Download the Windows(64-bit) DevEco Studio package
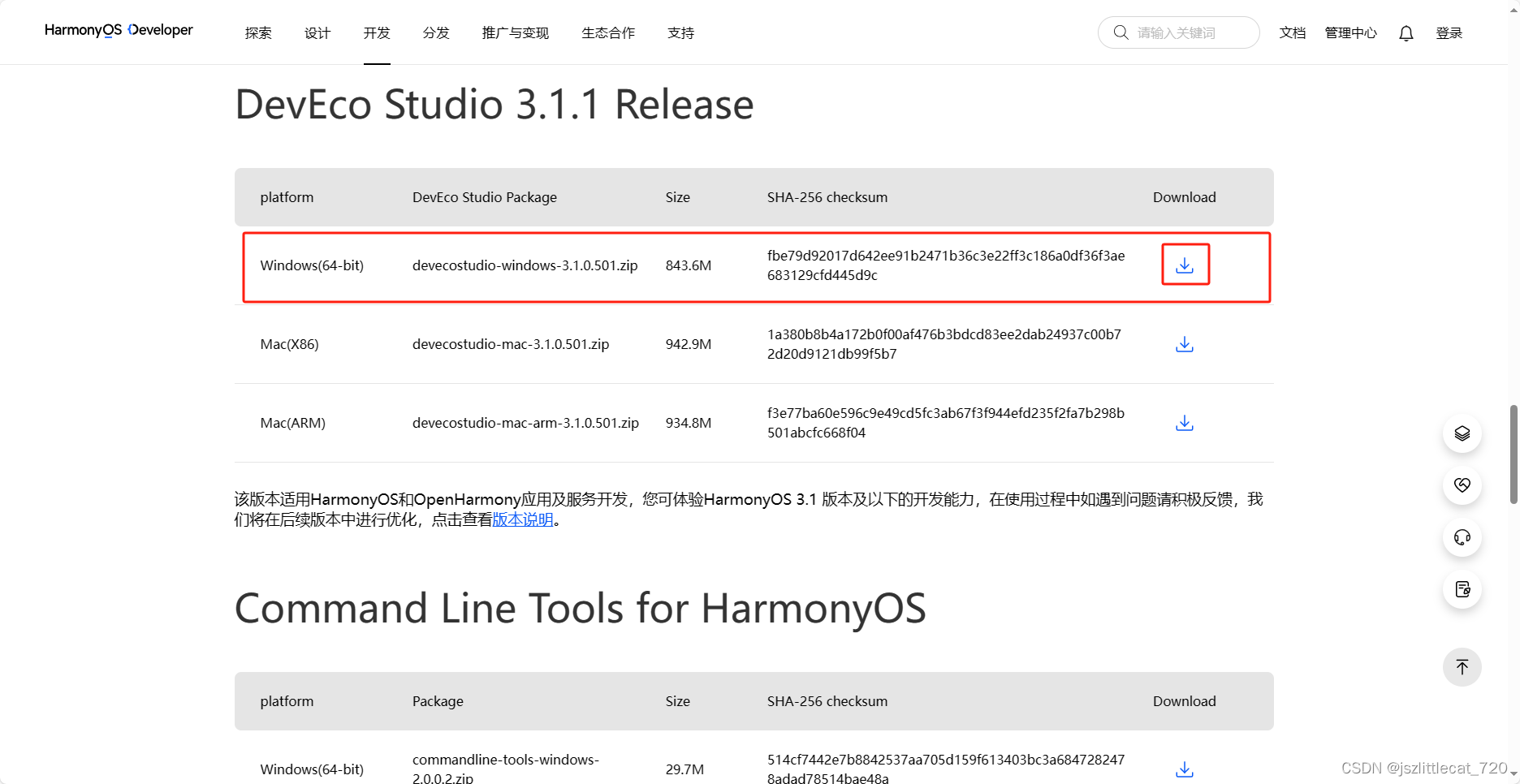Image resolution: width=1520 pixels, height=784 pixels. coord(1185,265)
